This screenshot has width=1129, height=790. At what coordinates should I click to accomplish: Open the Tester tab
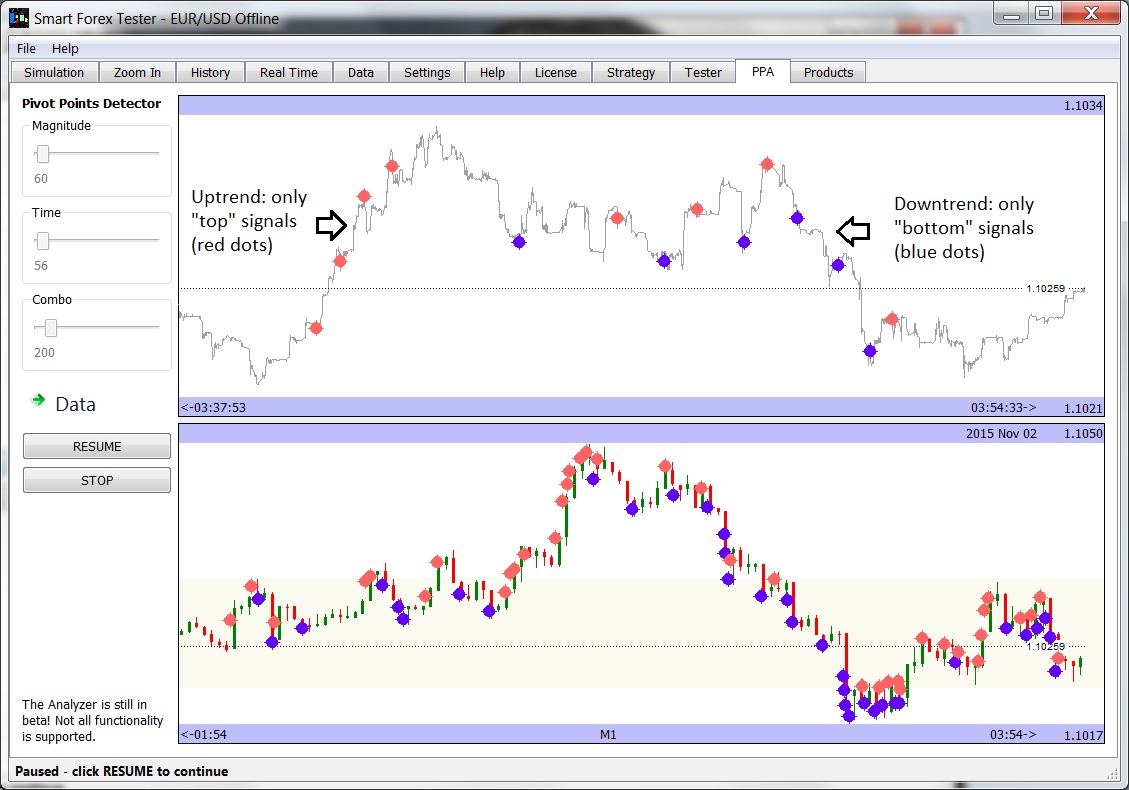point(703,73)
